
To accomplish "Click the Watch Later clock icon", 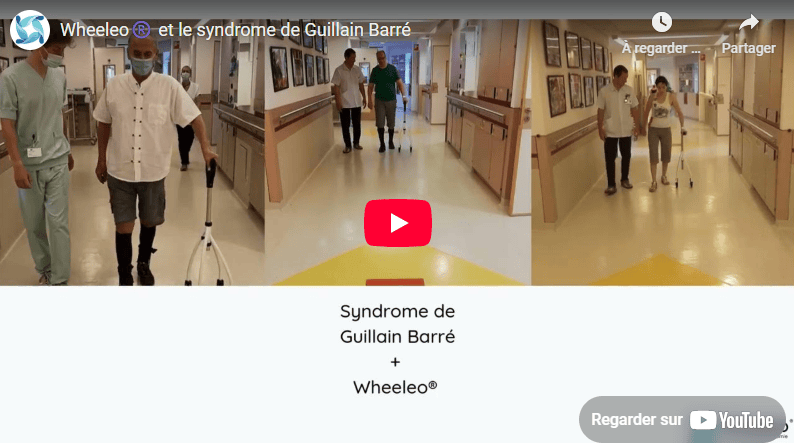I will (x=661, y=22).
